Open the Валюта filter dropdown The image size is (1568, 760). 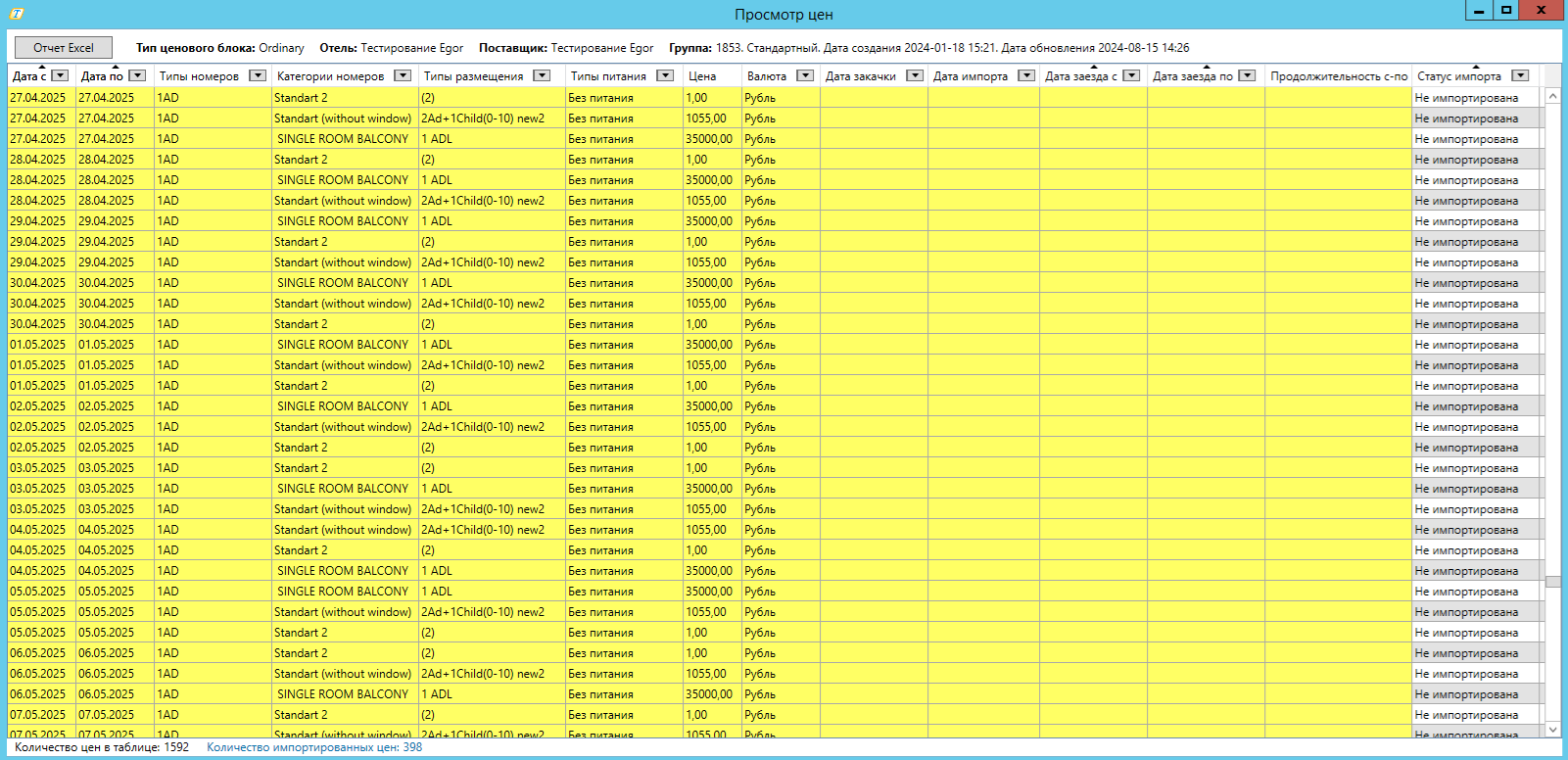[805, 75]
